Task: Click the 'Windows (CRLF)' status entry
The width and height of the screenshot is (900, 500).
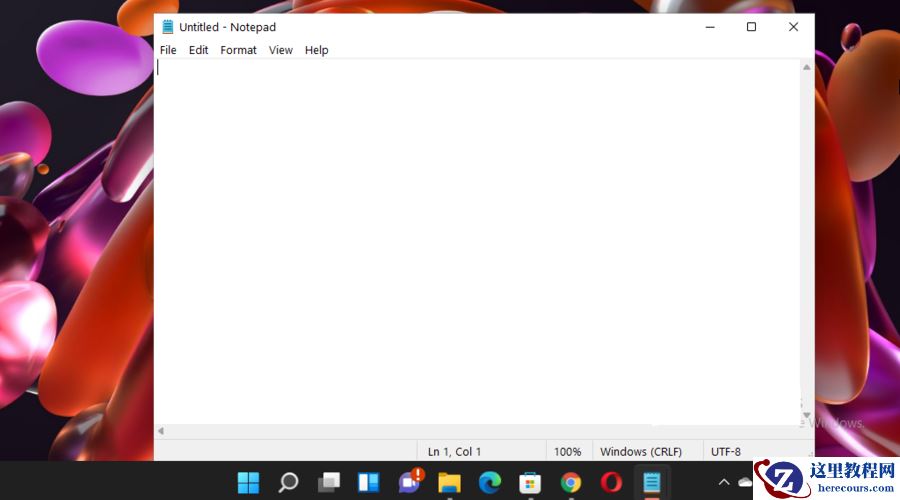Action: click(x=641, y=452)
